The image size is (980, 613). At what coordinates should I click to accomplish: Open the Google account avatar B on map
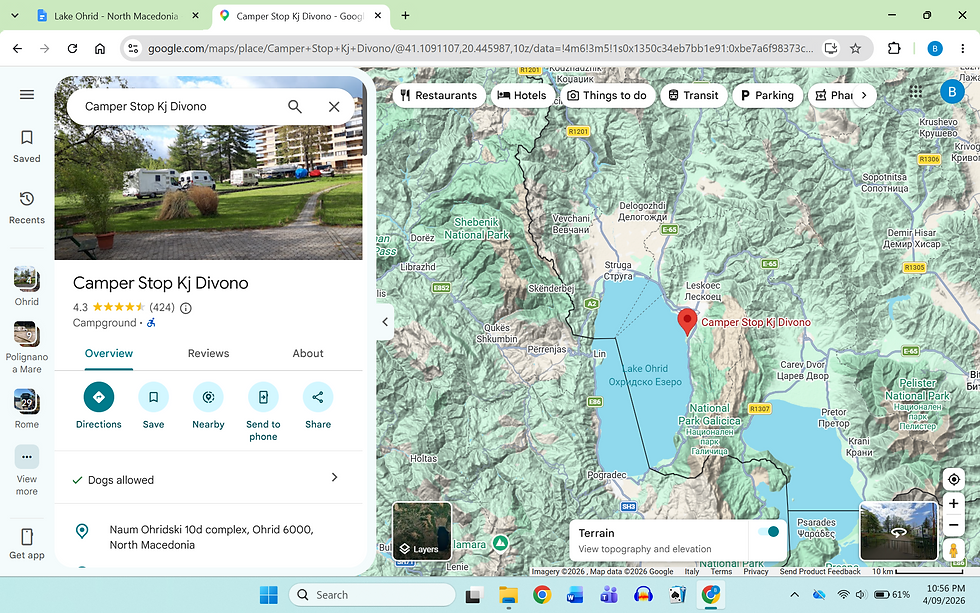952,92
